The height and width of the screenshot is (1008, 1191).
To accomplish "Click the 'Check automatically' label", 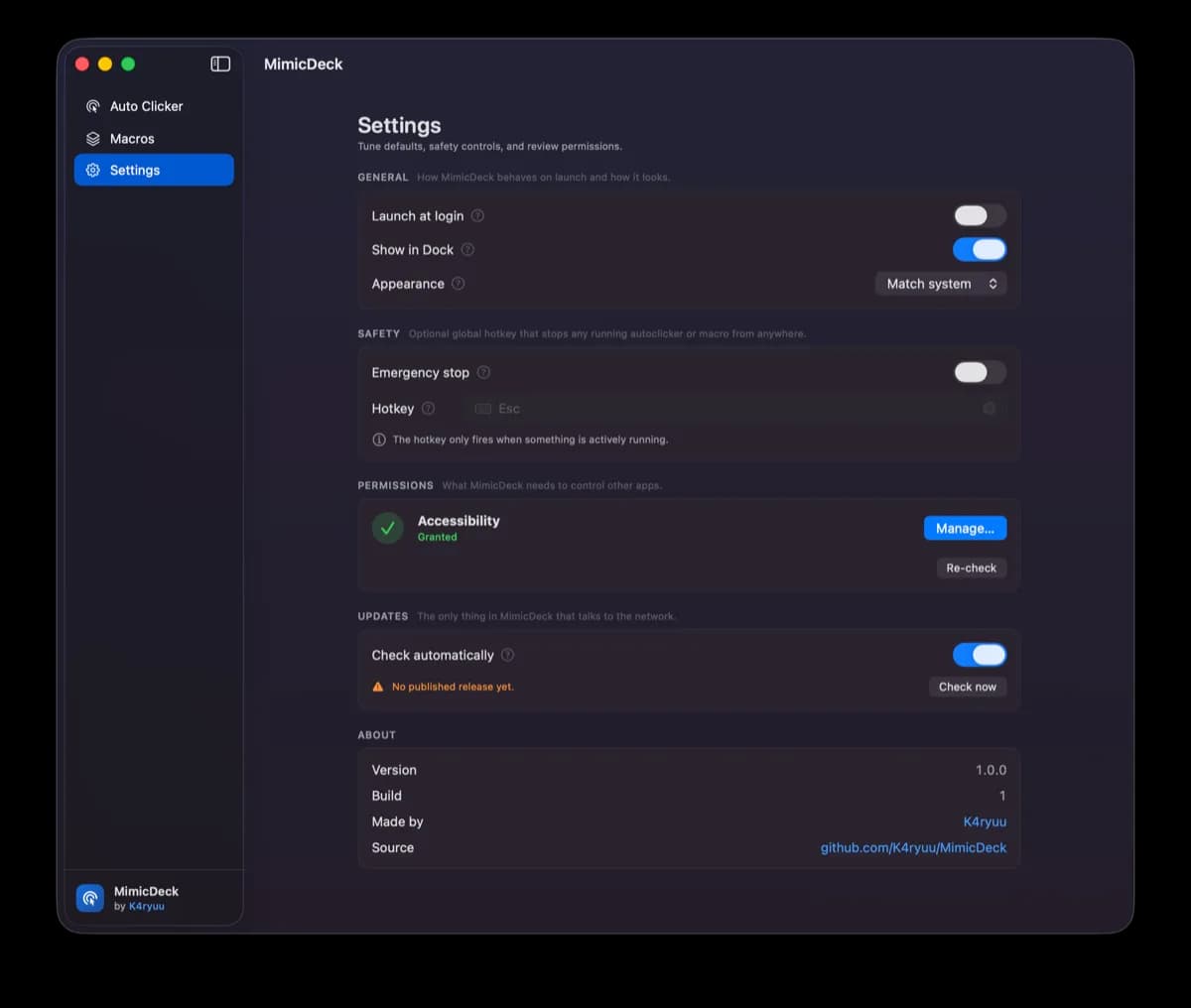I will (433, 655).
